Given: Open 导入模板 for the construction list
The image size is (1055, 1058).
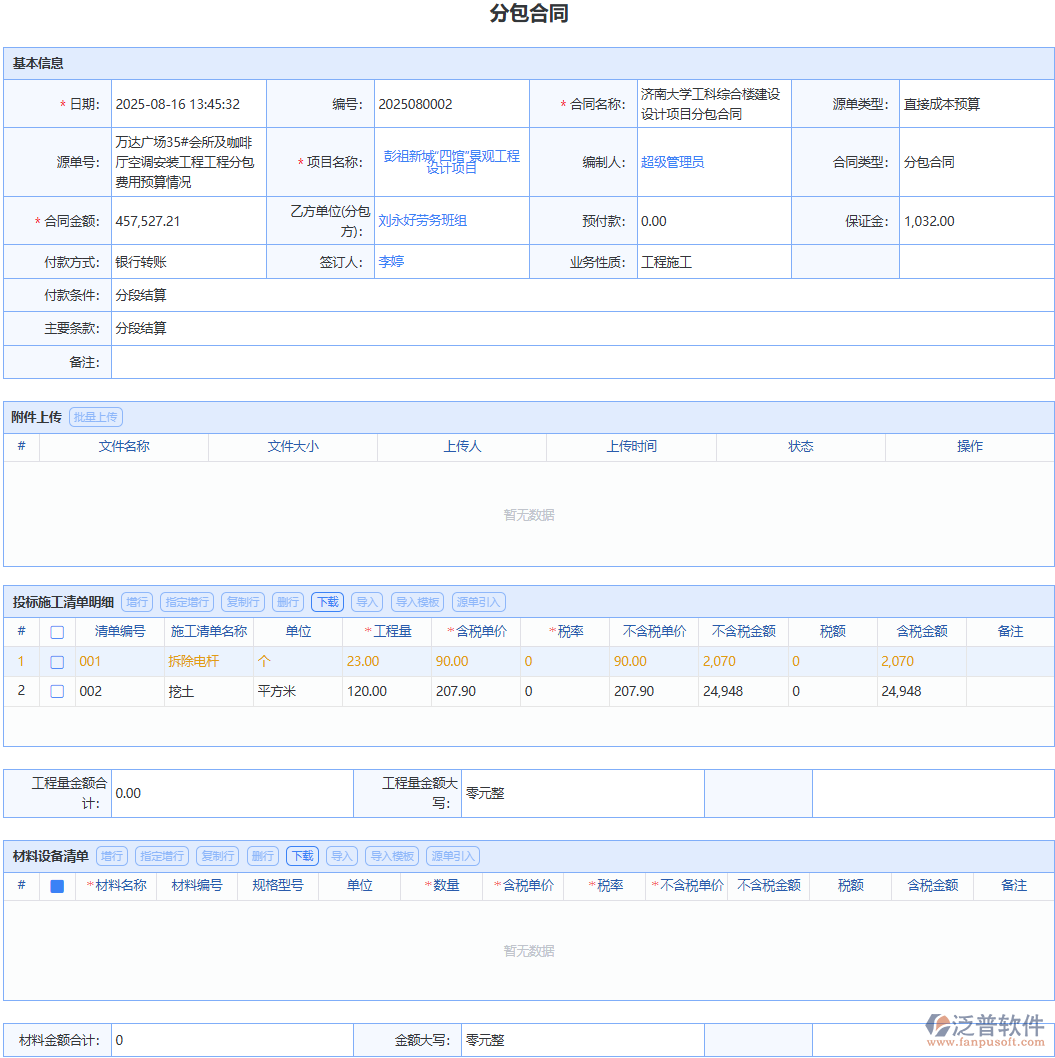Looking at the screenshot, I should (417, 601).
